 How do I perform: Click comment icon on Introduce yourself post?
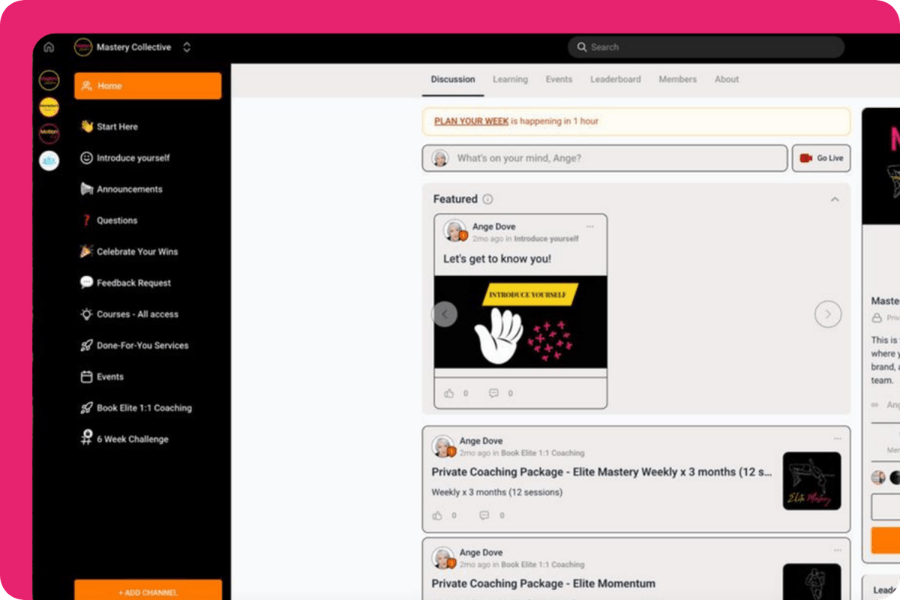pos(493,394)
